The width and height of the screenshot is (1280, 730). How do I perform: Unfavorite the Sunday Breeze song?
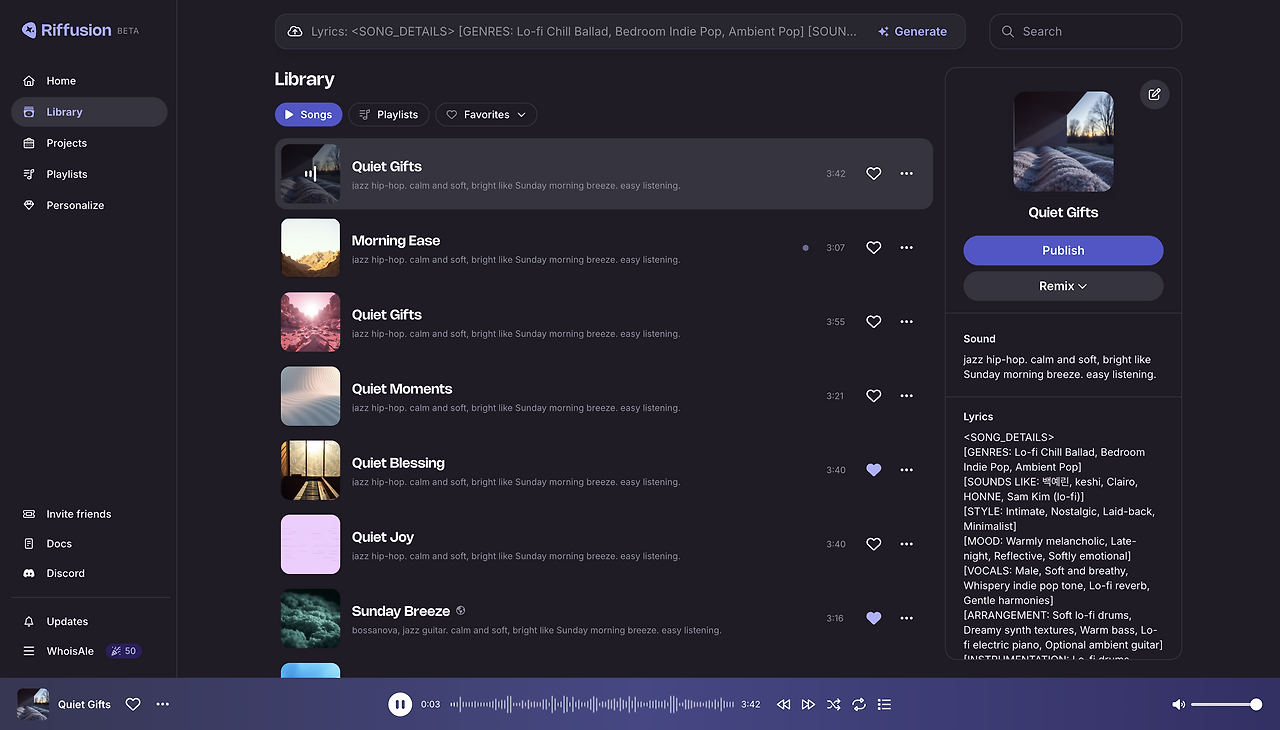pos(874,618)
